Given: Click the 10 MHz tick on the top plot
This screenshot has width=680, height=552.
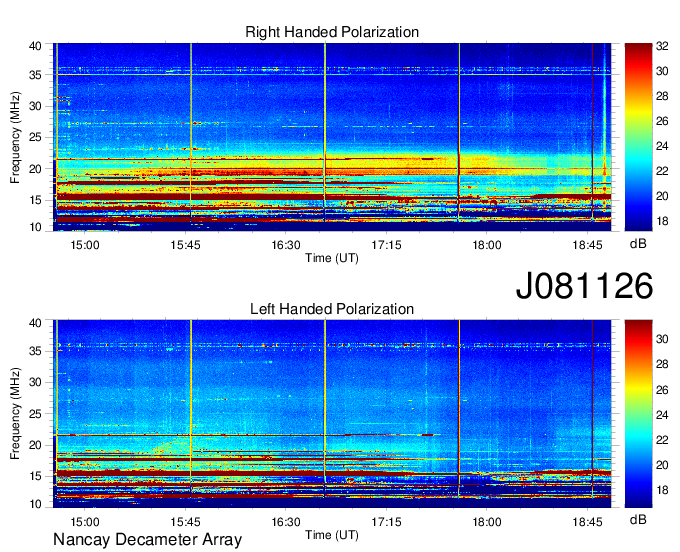Looking at the screenshot, I should coord(35,227).
